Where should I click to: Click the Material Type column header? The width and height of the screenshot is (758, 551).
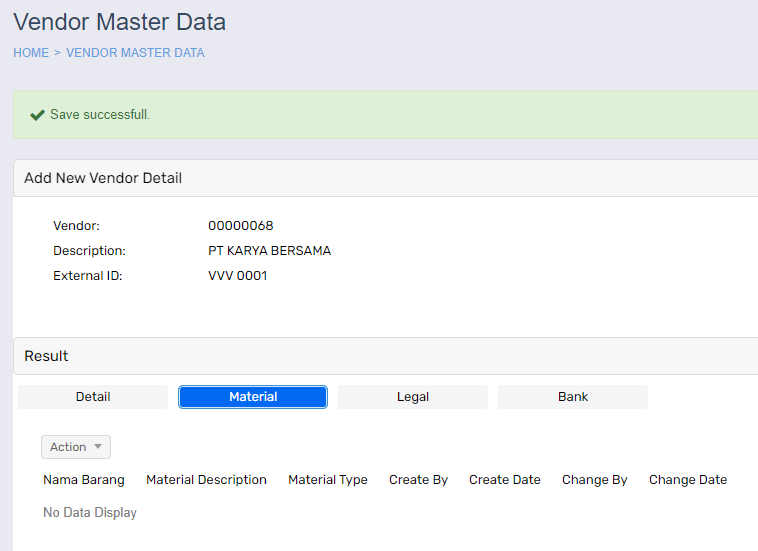click(x=328, y=480)
